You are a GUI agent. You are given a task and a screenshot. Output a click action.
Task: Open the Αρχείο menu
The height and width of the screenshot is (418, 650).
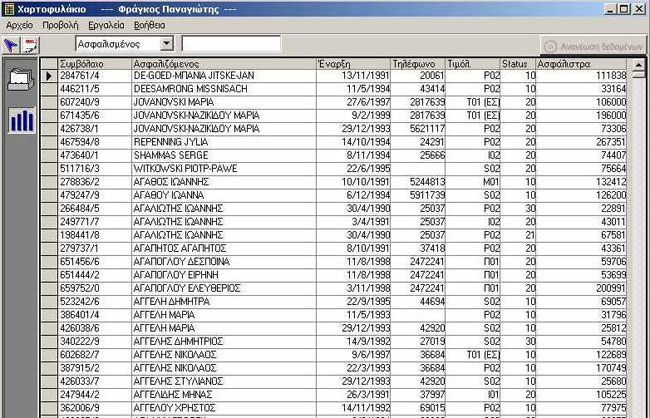coord(19,24)
